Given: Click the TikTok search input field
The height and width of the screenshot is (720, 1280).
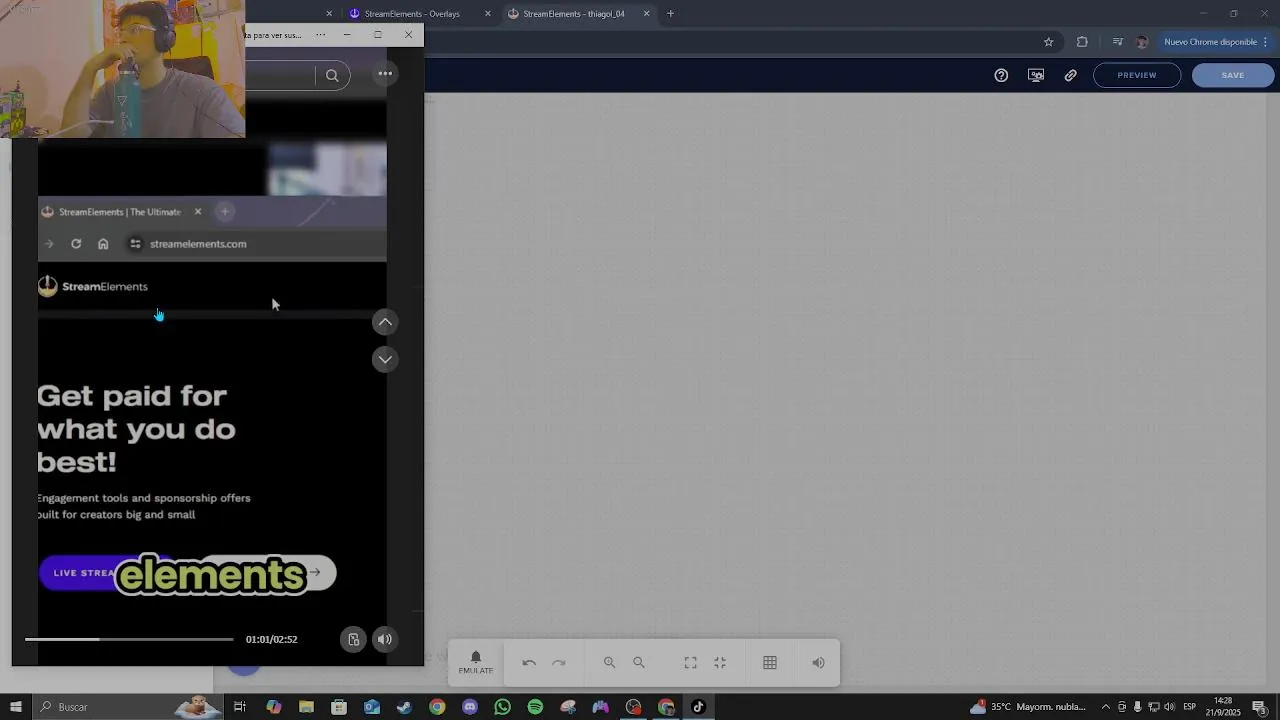Looking at the screenshot, I should [280, 75].
